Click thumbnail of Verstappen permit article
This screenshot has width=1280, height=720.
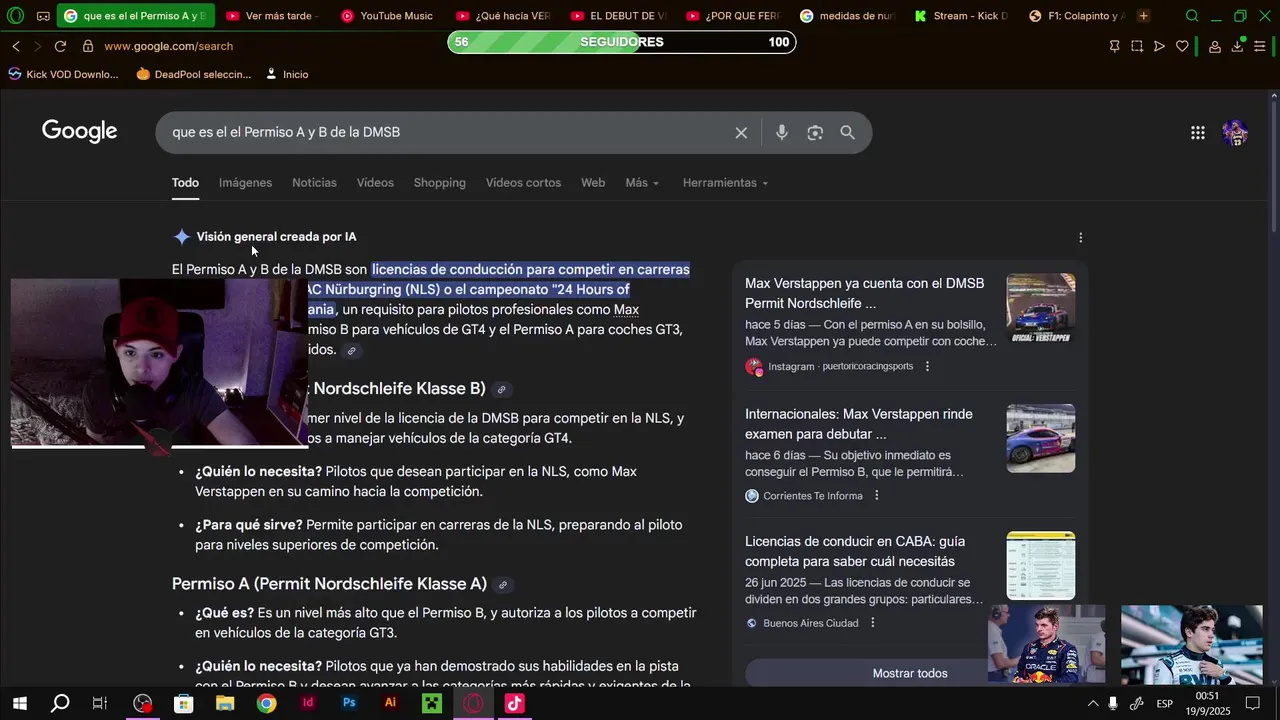[x=1041, y=308]
